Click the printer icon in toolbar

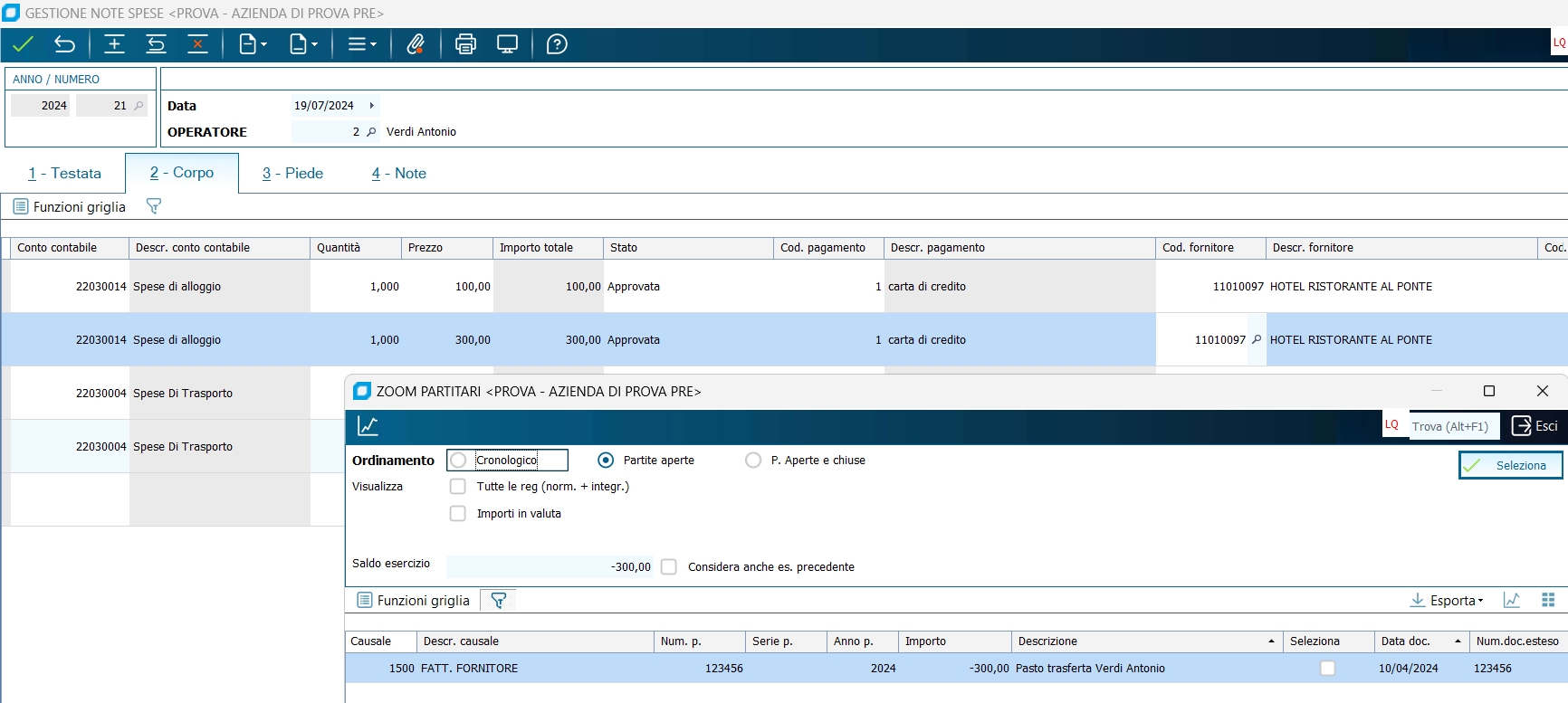point(465,44)
